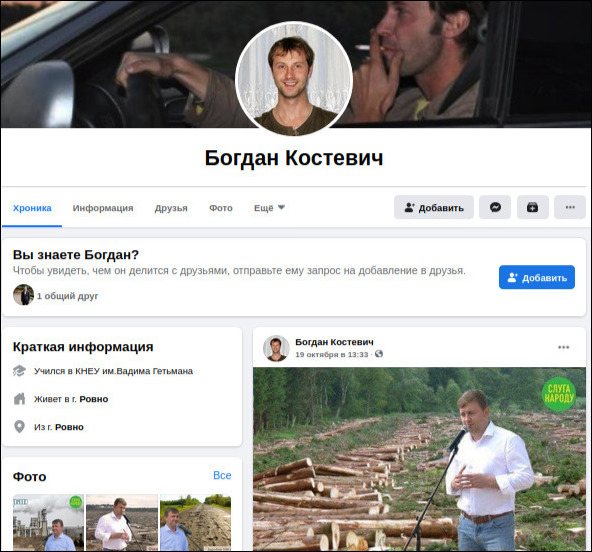Click the graduation cap education icon

click(x=19, y=371)
